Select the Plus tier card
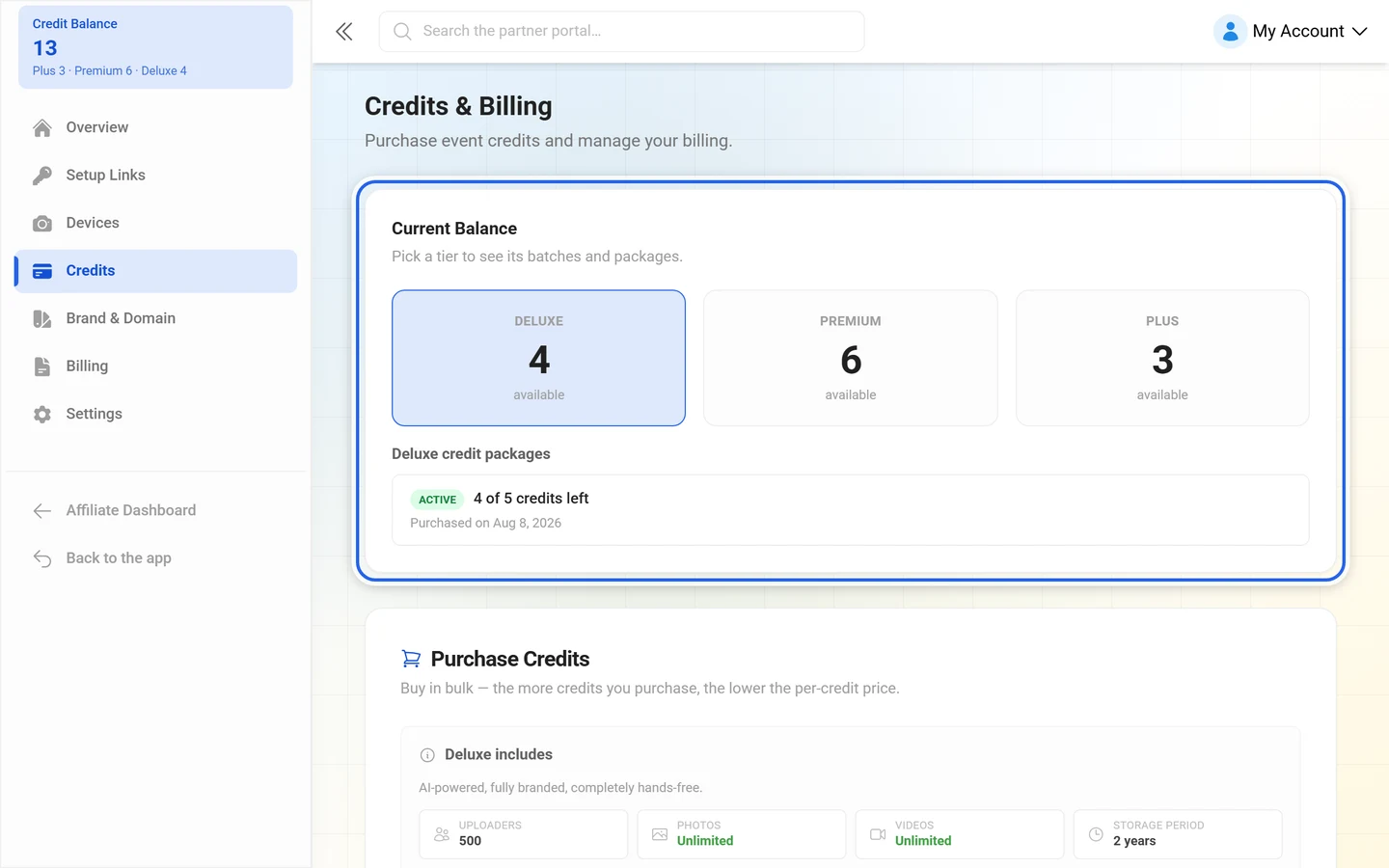This screenshot has width=1389, height=868. (1162, 358)
